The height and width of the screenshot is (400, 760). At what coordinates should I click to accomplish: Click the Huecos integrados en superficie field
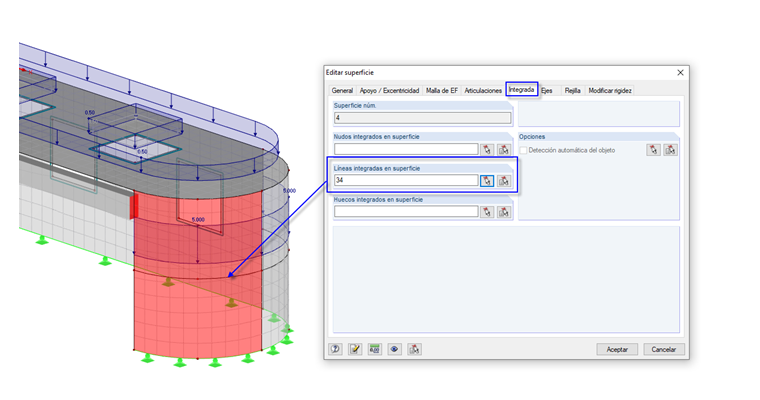pos(406,211)
